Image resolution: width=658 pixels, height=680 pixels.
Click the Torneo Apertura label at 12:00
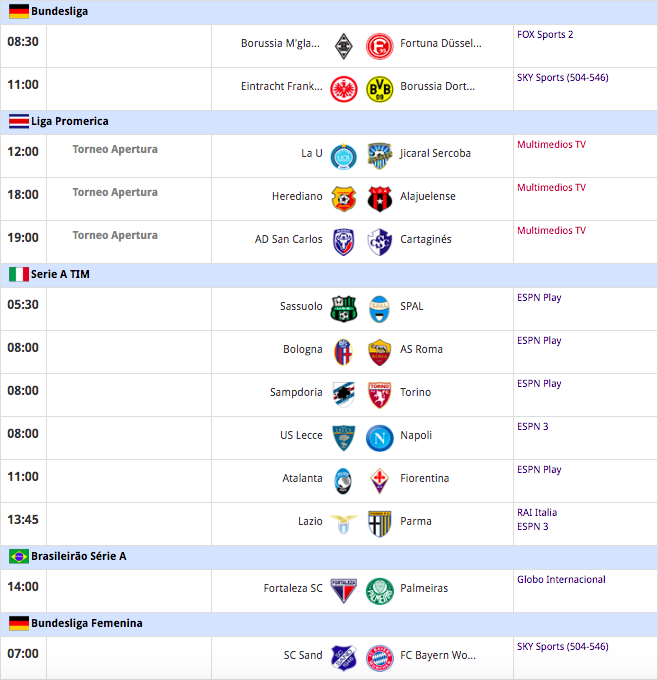coord(115,149)
